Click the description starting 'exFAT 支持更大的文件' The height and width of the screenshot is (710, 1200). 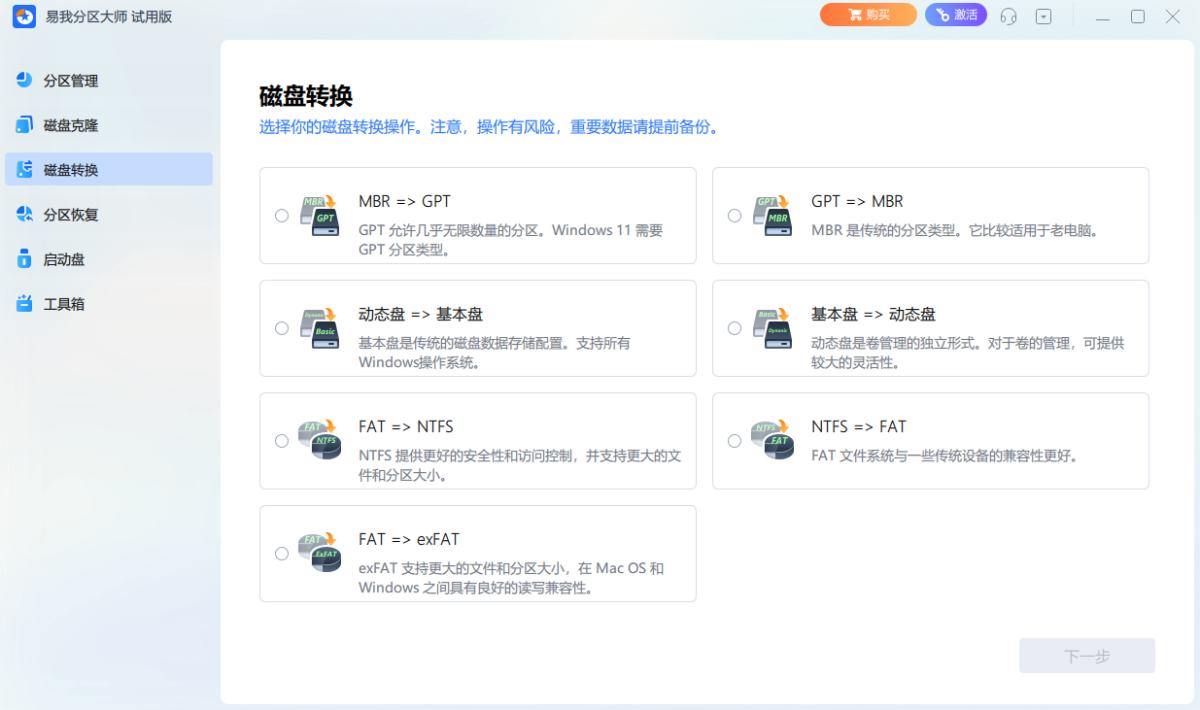(x=511, y=578)
